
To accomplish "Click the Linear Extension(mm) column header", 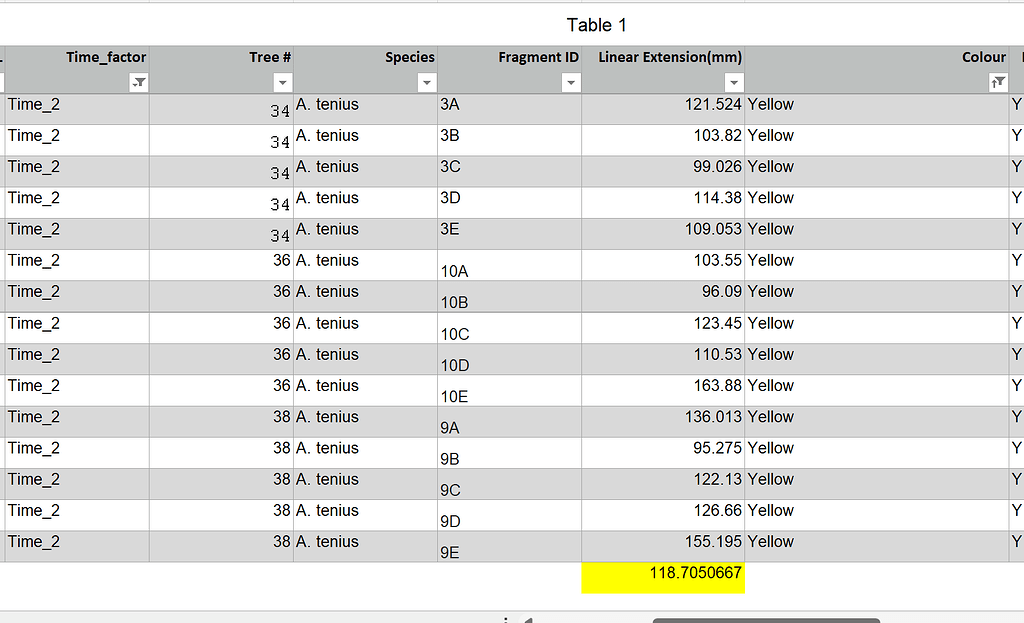I will tap(668, 57).
